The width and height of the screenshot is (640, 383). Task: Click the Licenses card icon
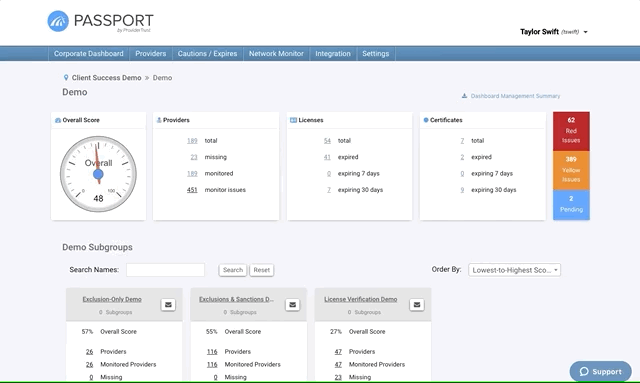coord(293,120)
